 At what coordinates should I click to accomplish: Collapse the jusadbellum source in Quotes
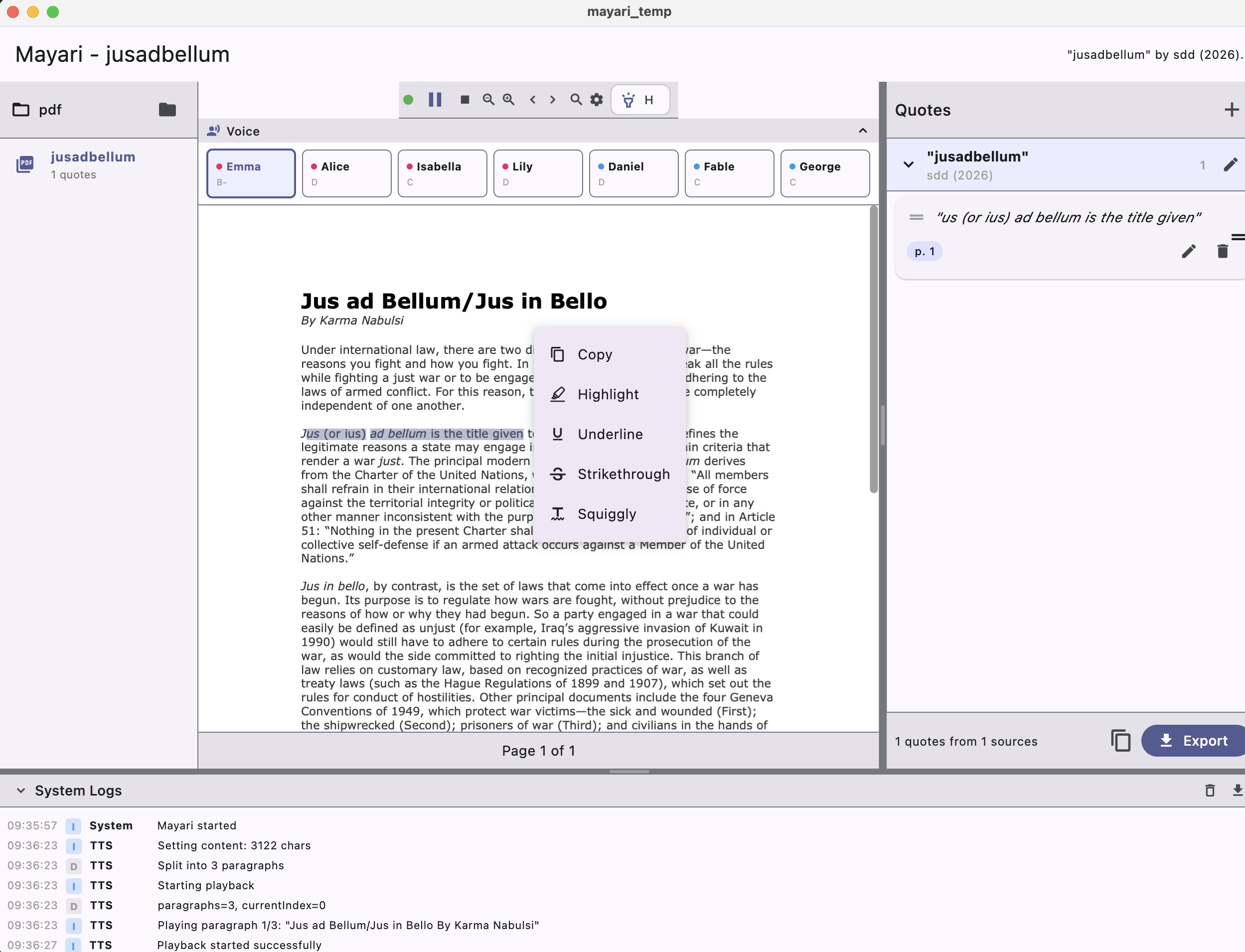click(x=909, y=165)
